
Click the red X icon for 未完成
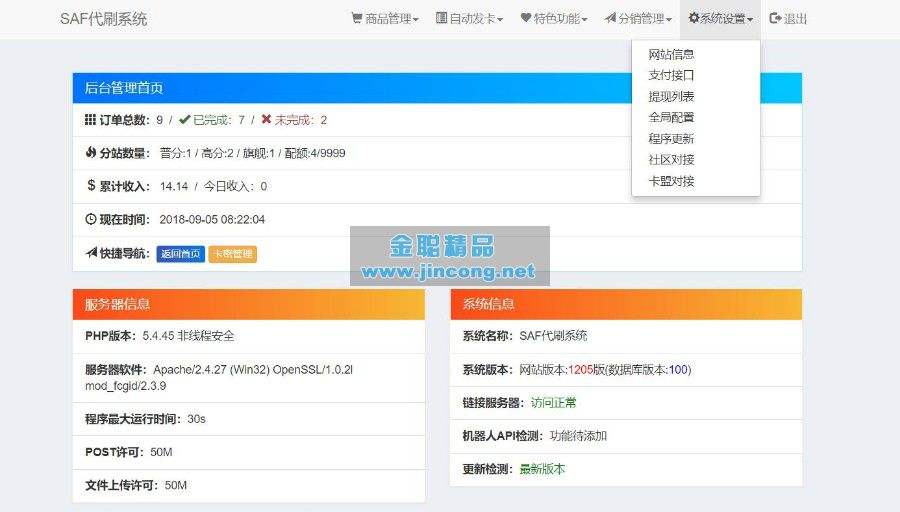point(266,119)
